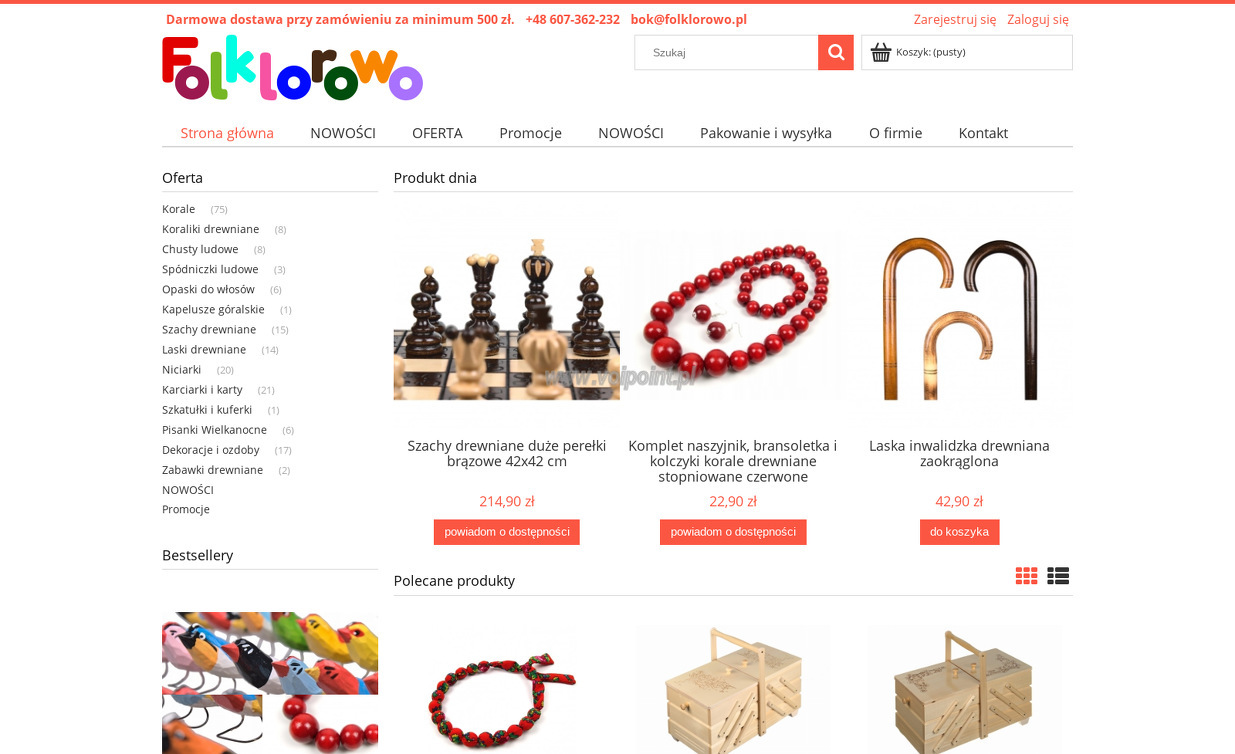Screen dimensions: 1235x754
Task: Open the wooden walking cane product image
Action: click(x=959, y=317)
